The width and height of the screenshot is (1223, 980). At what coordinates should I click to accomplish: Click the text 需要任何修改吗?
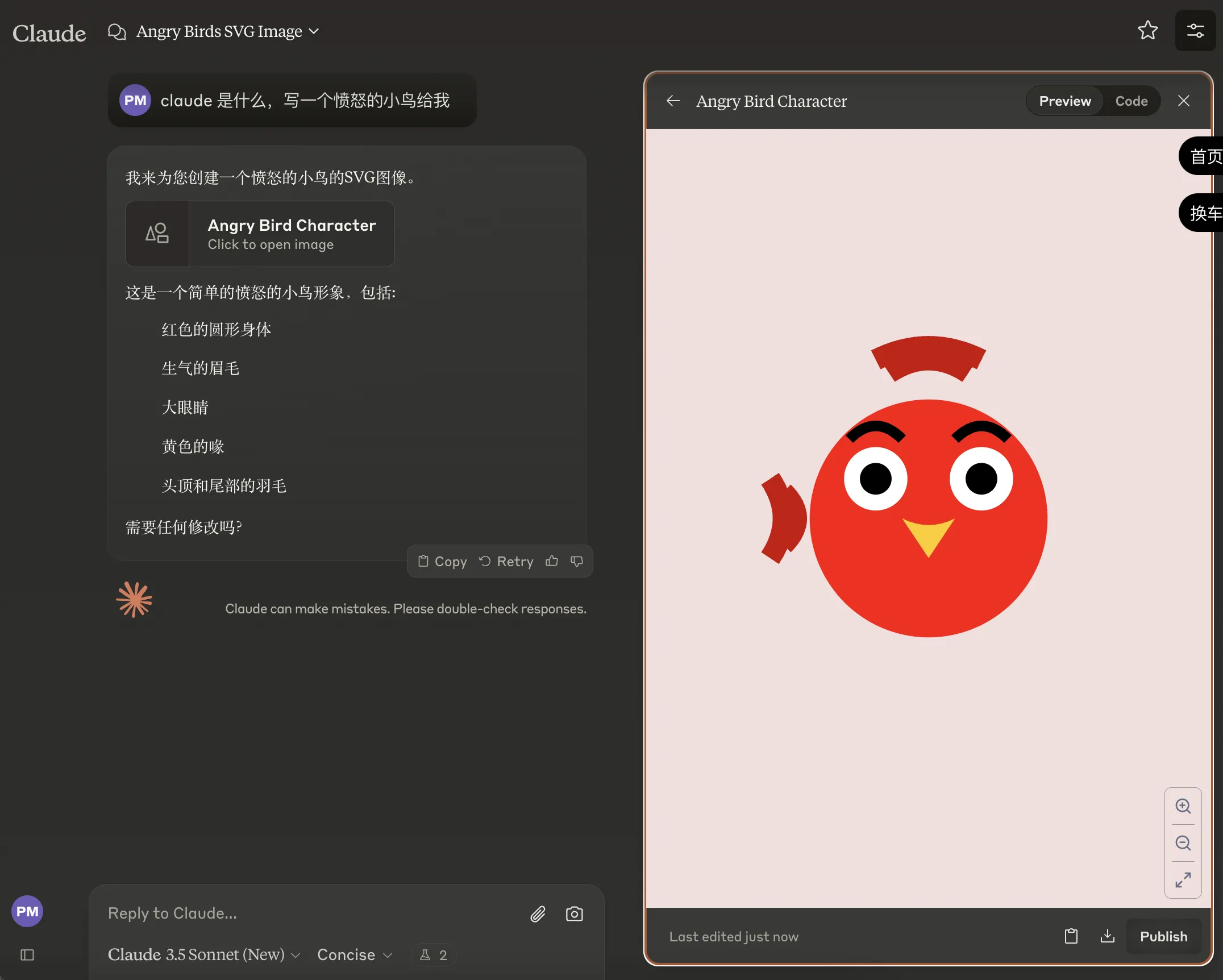pyautogui.click(x=184, y=527)
